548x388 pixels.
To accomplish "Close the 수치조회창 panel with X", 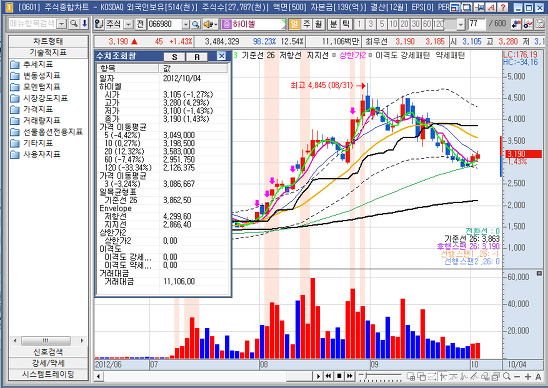I will coord(222,56).
